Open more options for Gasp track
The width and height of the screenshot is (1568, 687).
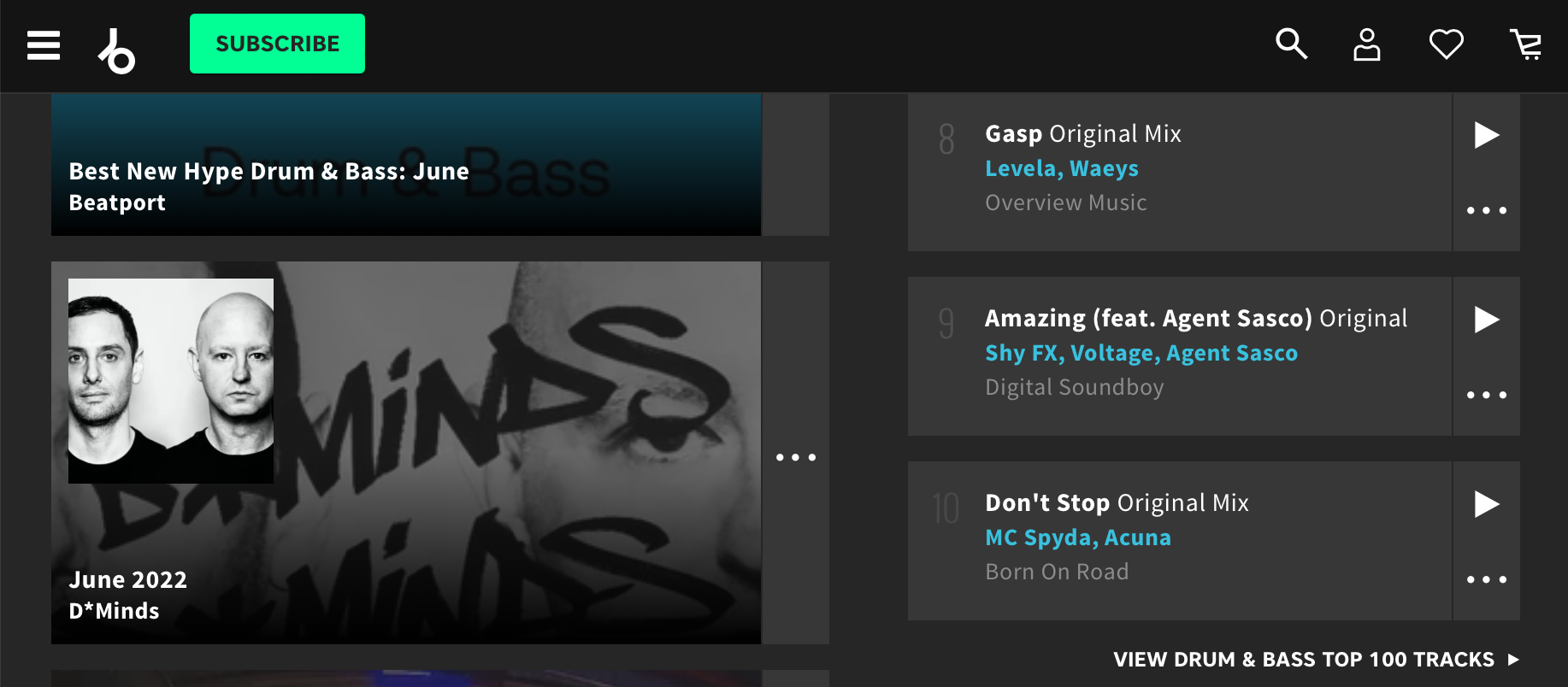click(1487, 210)
